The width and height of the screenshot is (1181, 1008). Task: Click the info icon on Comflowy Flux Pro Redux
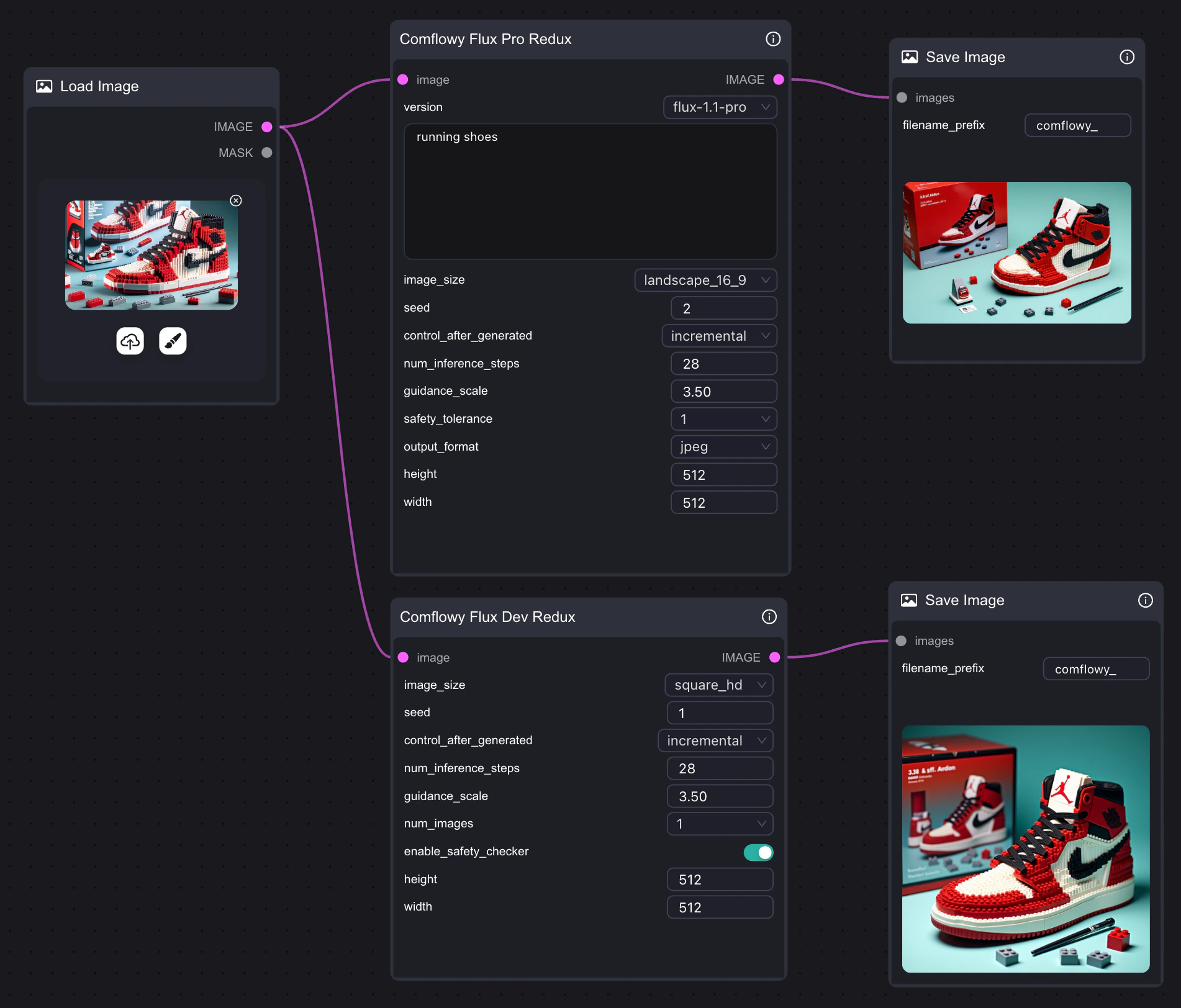pos(773,38)
